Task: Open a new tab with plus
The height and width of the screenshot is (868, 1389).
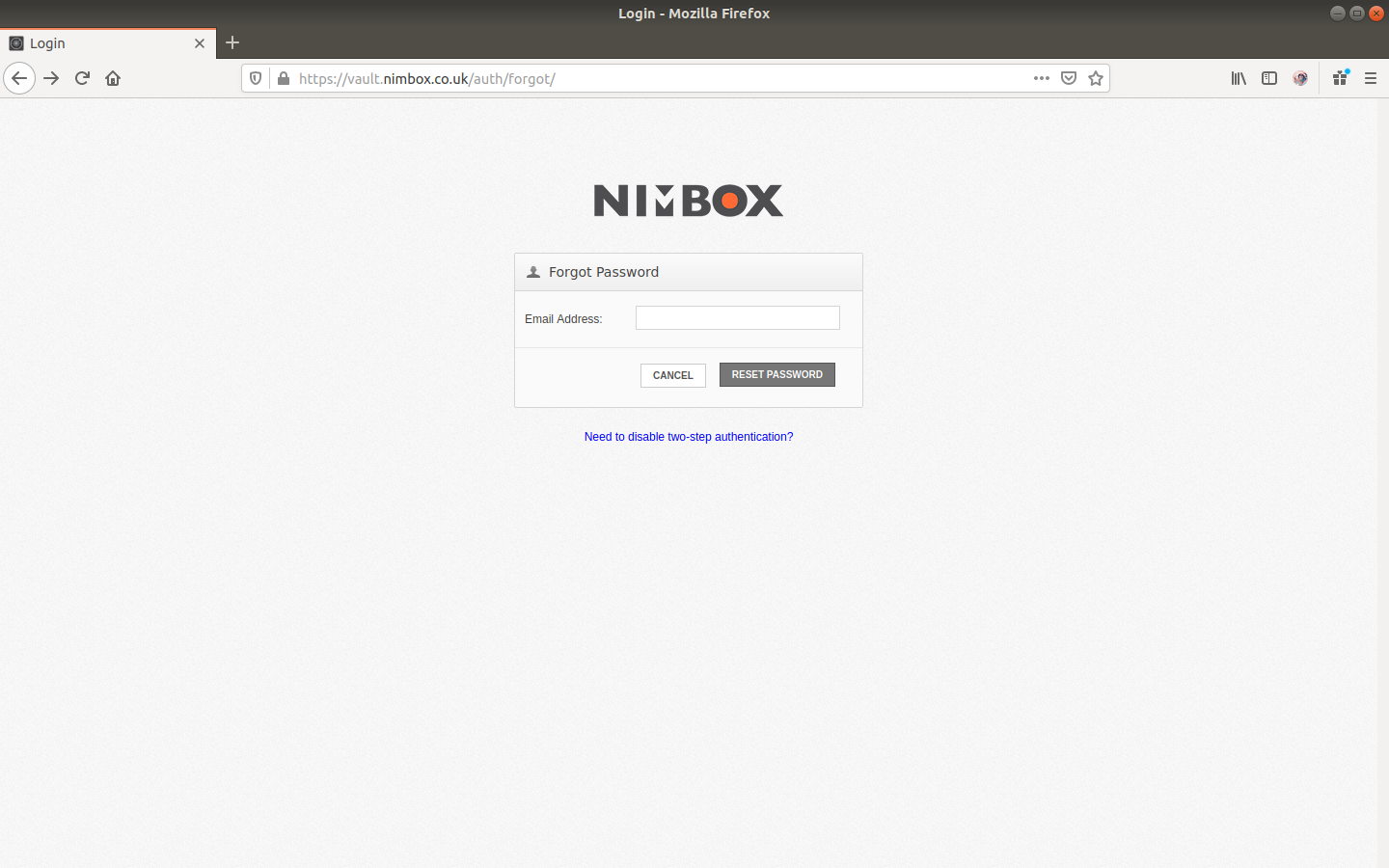Action: coord(232,42)
